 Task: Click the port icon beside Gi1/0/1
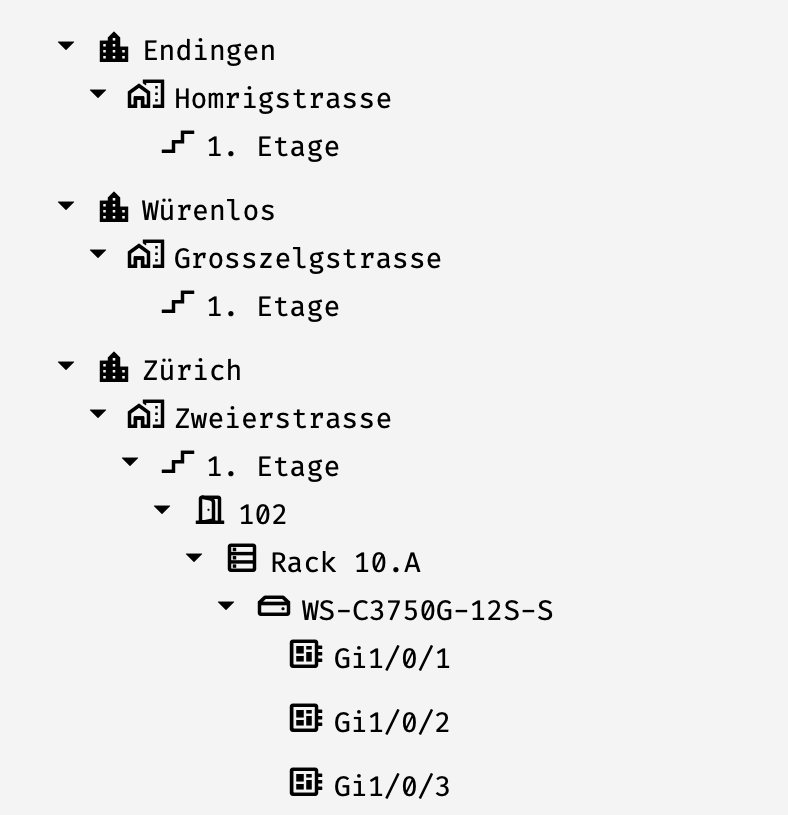(305, 655)
